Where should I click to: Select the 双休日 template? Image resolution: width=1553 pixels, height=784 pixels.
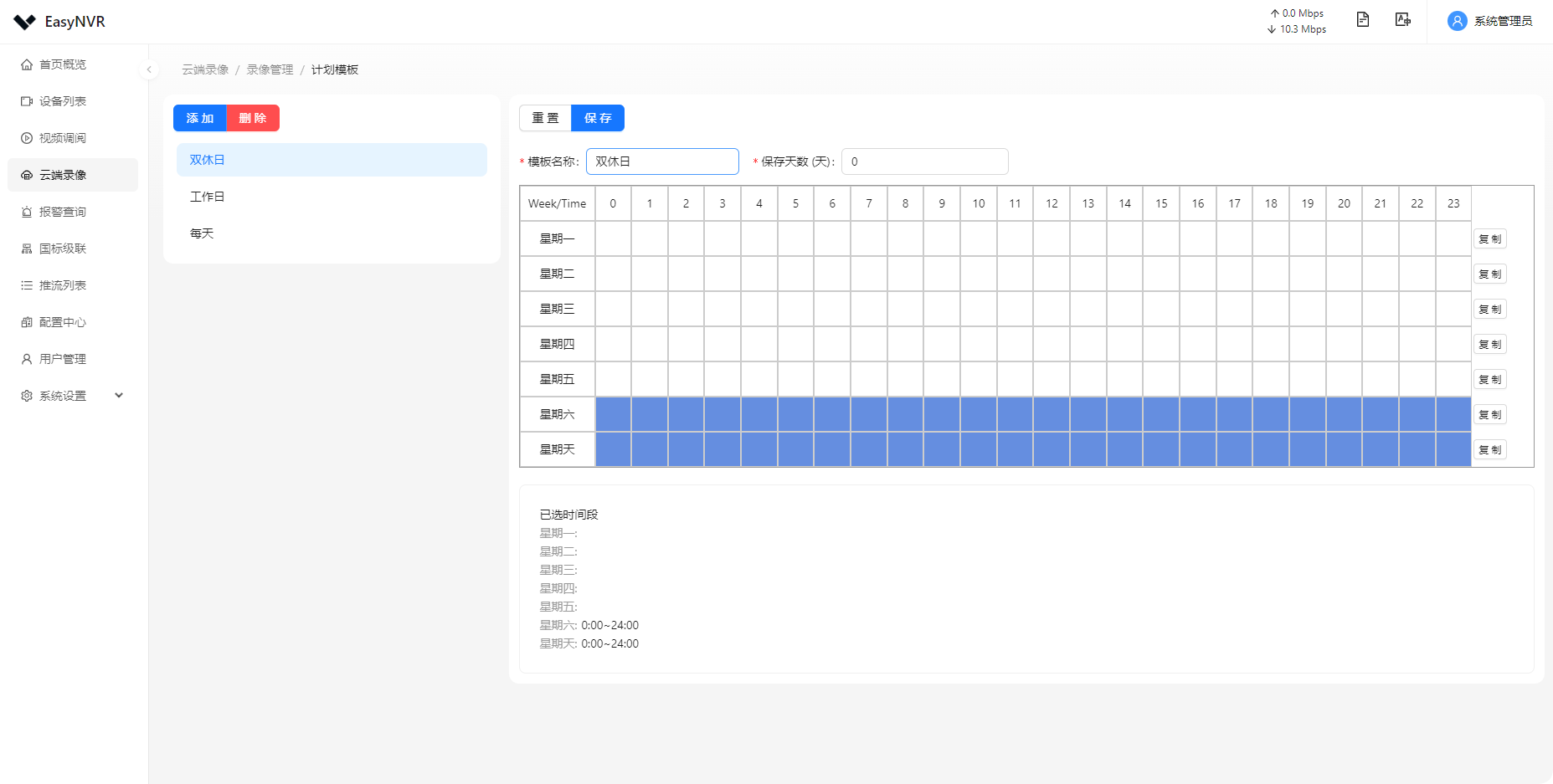pos(332,160)
